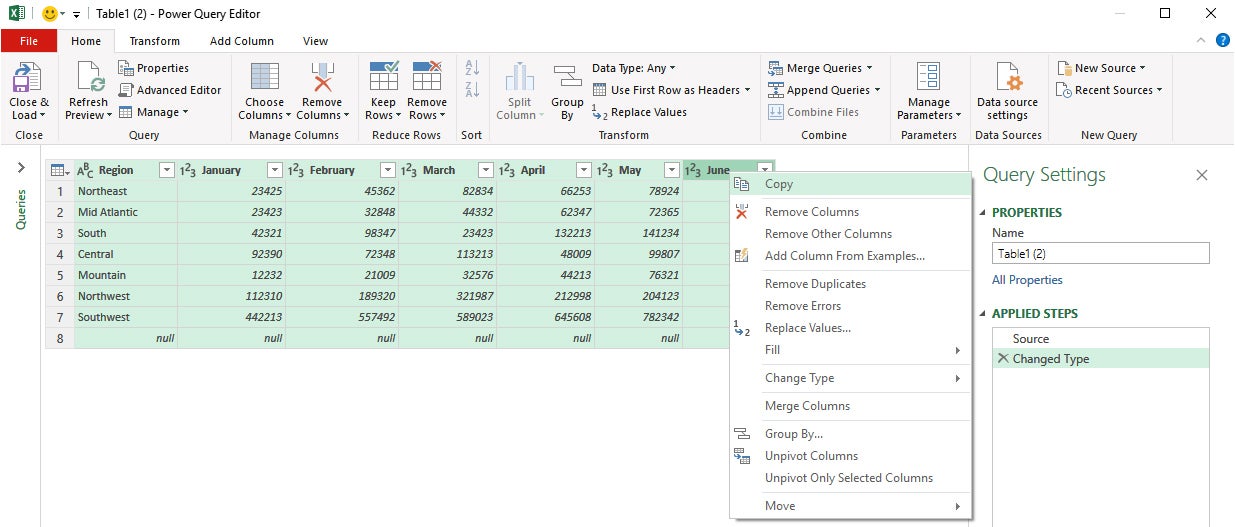Click the Region column text type icon

click(x=85, y=170)
